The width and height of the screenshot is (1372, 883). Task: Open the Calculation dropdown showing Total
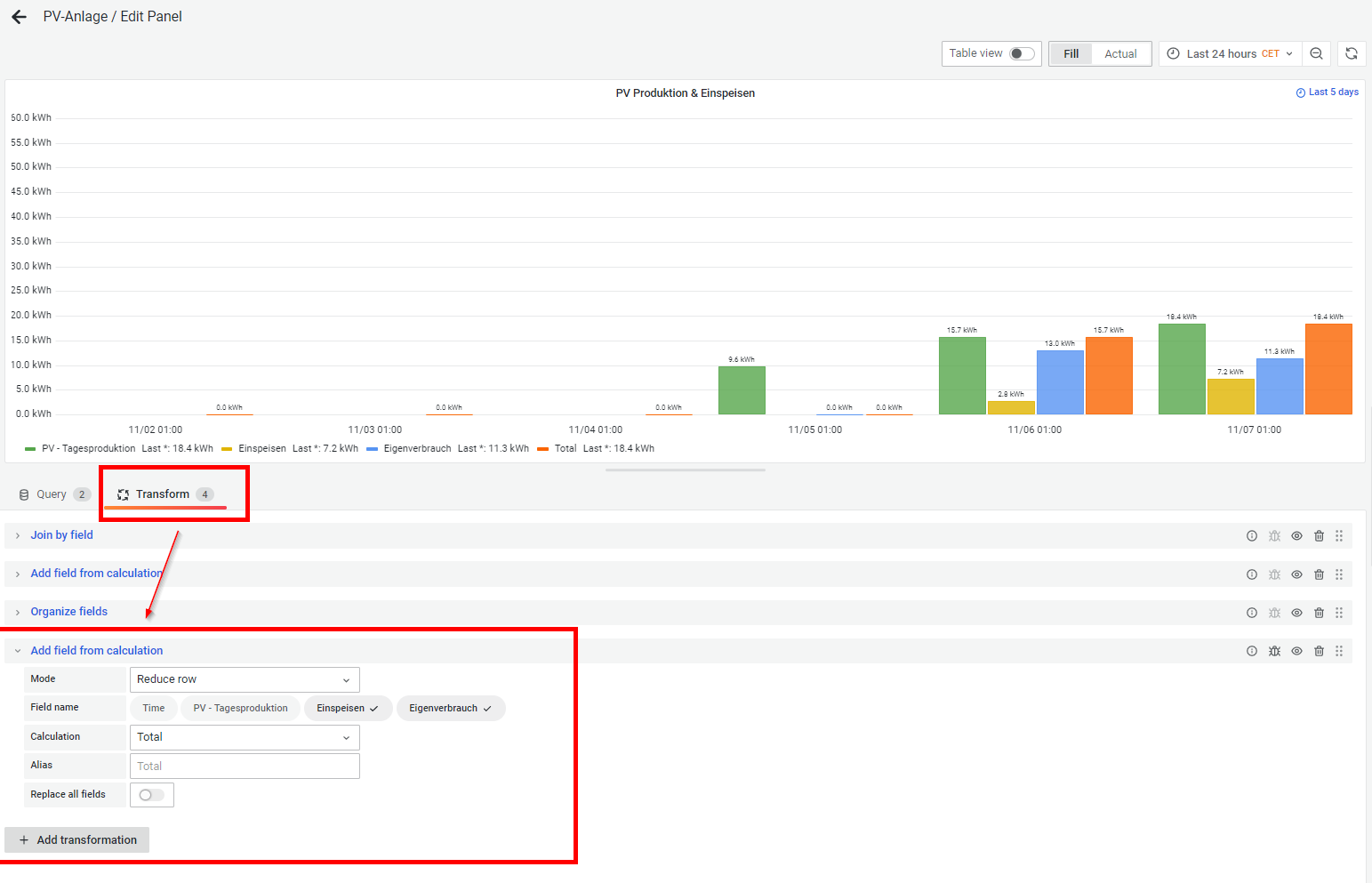[245, 737]
